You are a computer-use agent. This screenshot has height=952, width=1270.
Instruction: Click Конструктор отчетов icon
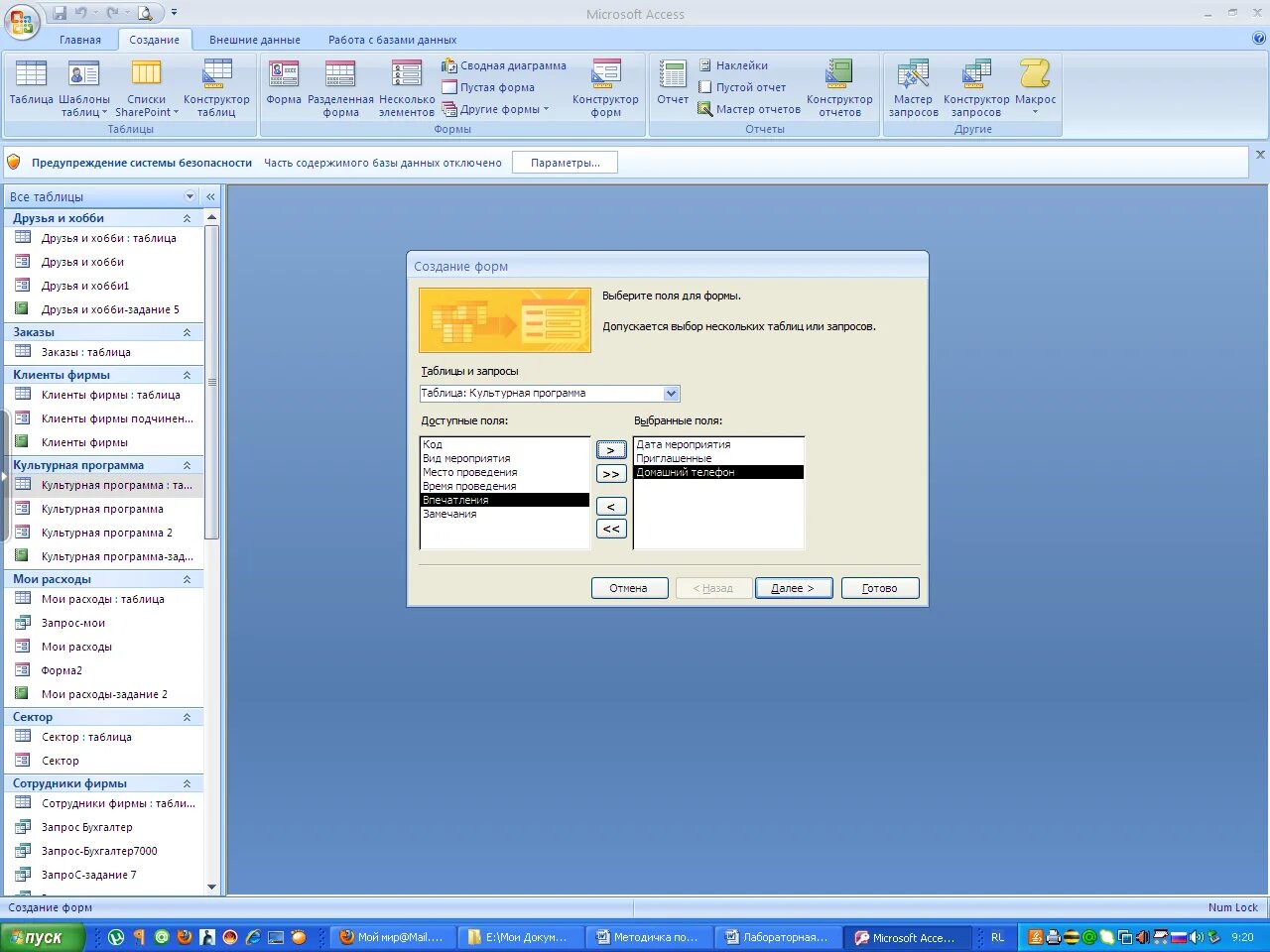pyautogui.click(x=839, y=88)
